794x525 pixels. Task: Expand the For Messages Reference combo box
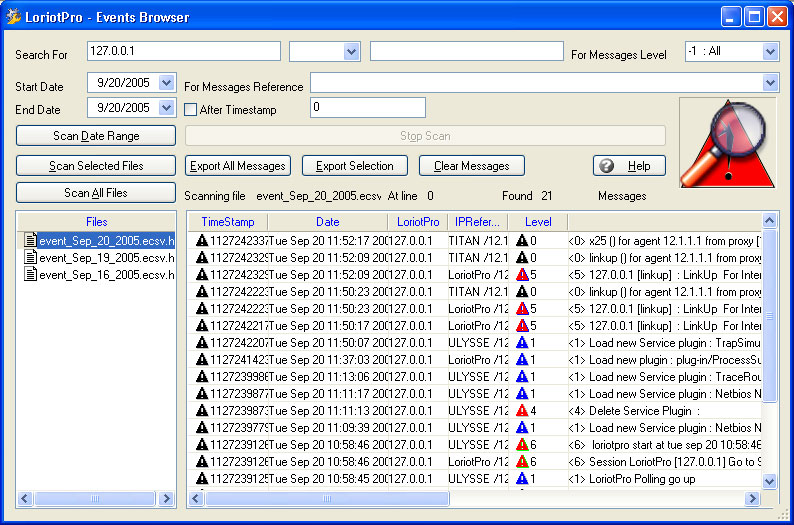[770, 83]
